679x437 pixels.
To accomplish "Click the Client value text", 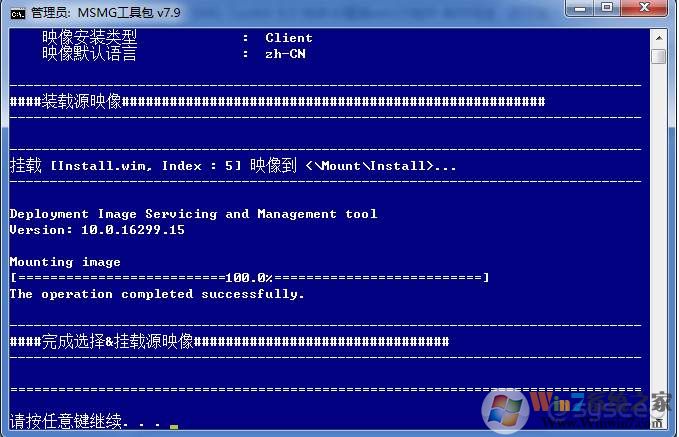I will pos(288,38).
